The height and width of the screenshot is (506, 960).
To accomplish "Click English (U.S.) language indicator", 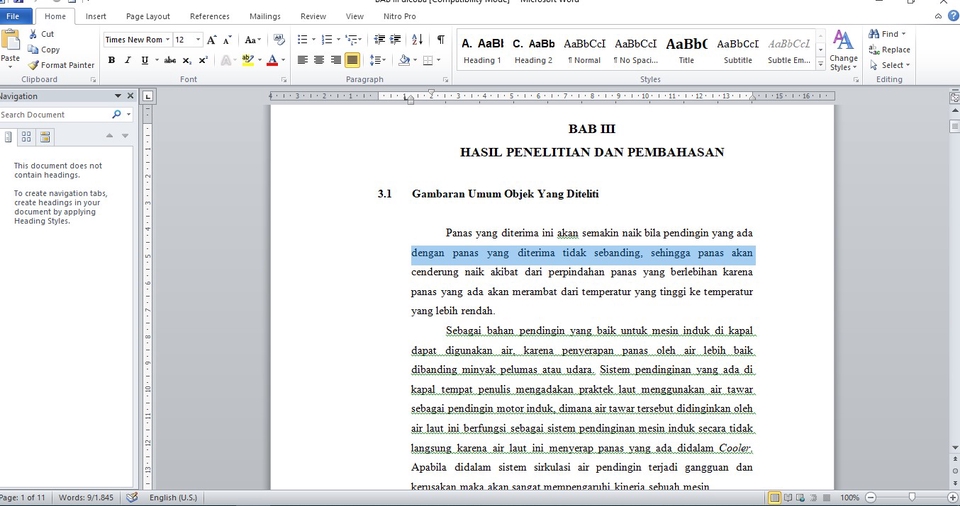I will (x=173, y=497).
